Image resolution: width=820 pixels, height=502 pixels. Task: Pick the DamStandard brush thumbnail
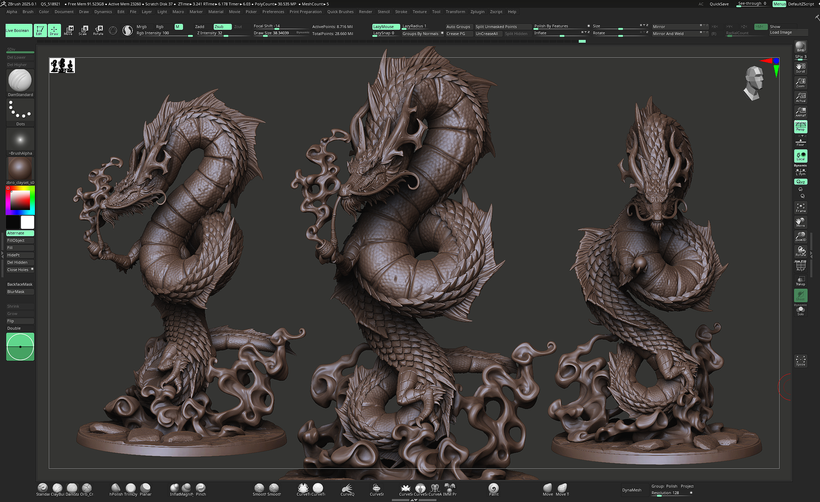[20, 80]
